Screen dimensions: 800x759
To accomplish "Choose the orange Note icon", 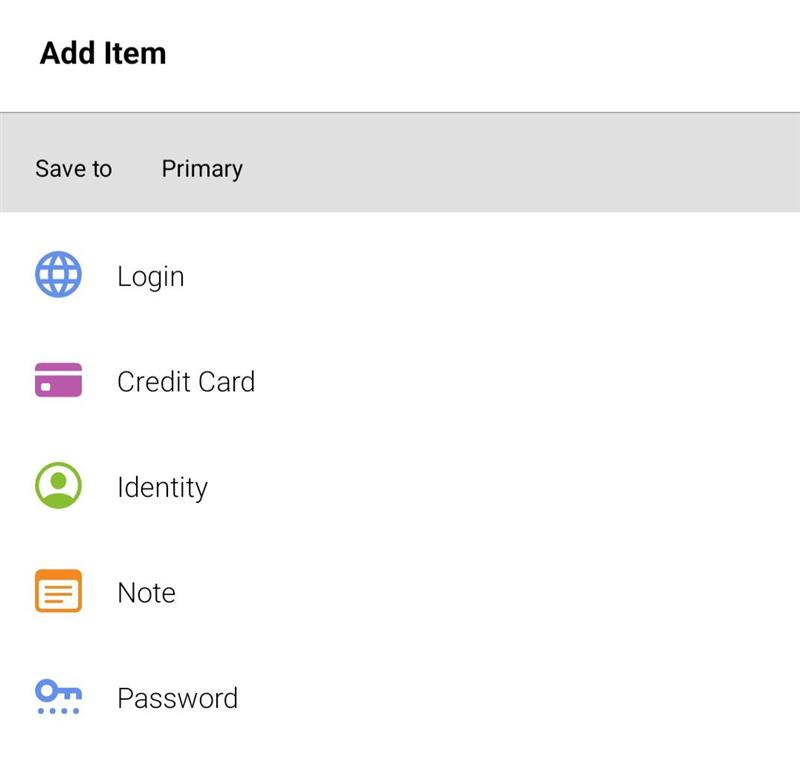I will coord(58,591).
